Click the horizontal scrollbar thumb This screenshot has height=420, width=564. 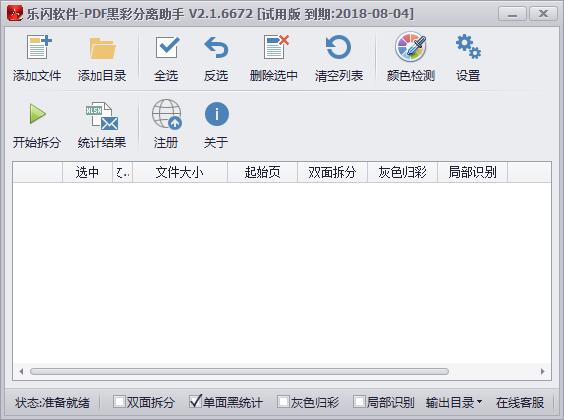click(x=239, y=371)
